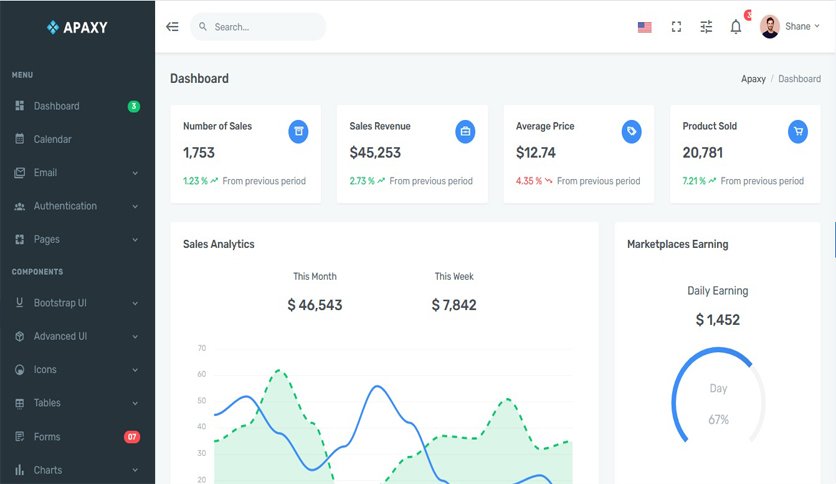
Task: Click the Product Sold cart icon
Action: [798, 131]
